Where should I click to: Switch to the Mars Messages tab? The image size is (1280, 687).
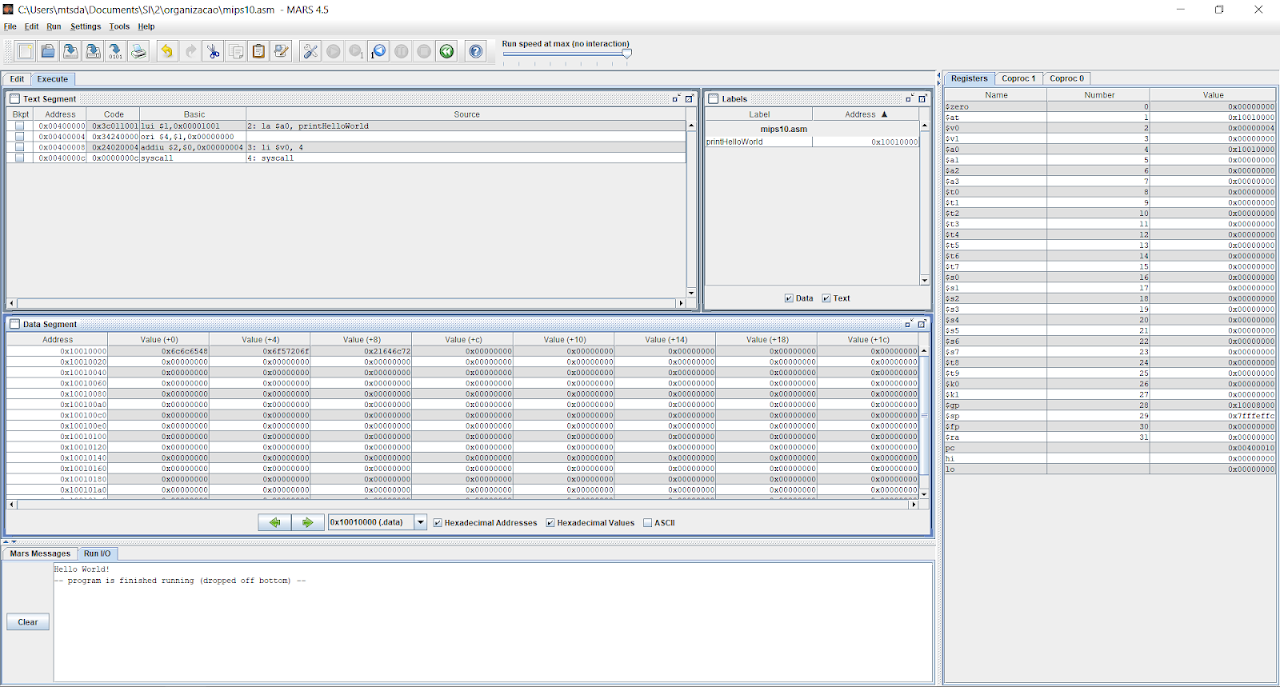tap(40, 553)
